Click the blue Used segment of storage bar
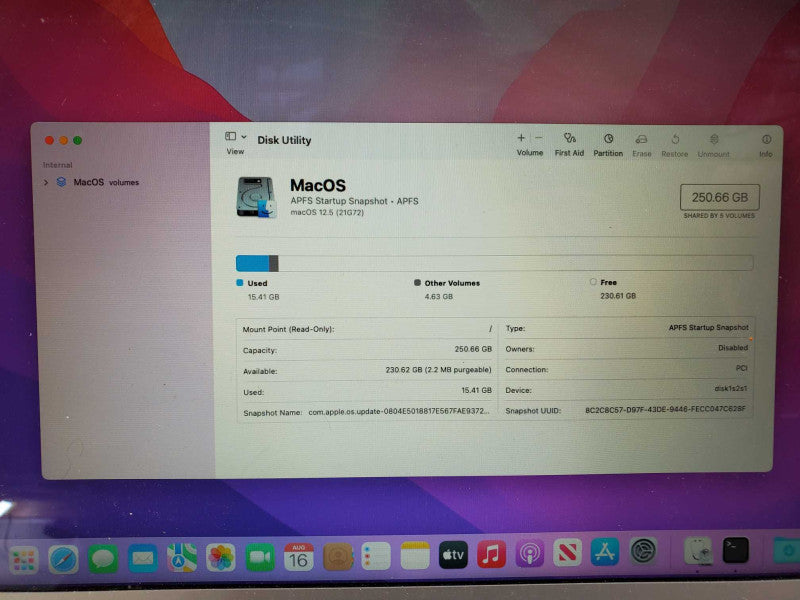This screenshot has height=600, width=800. click(253, 263)
